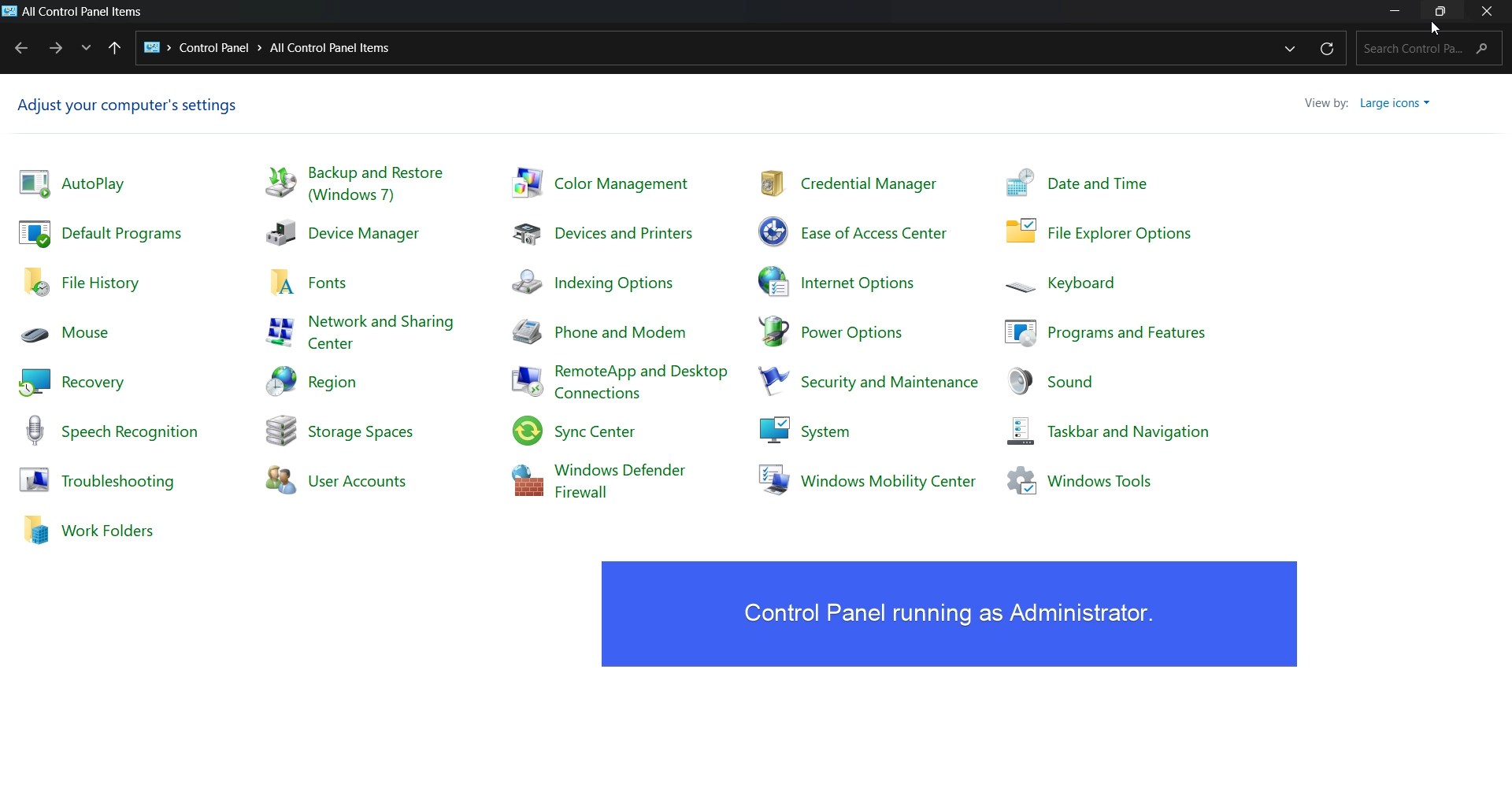1512x803 pixels.
Task: Click the Default Programs icon
Action: click(x=34, y=234)
